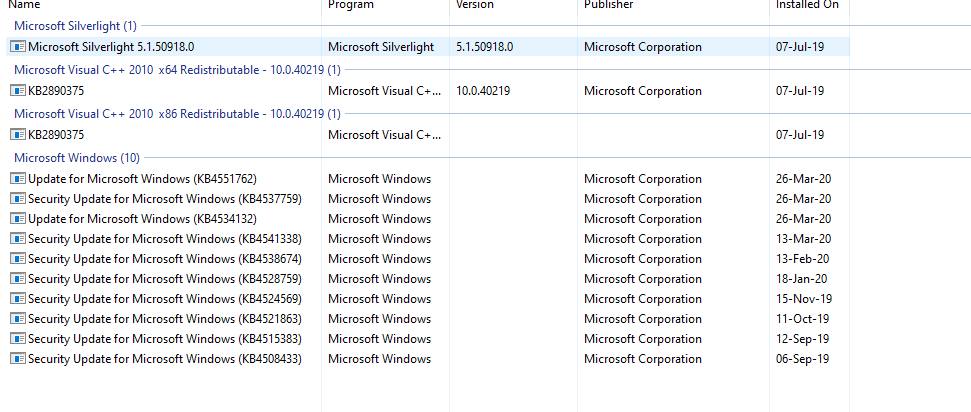Screen dimensions: 971x412
Task: Collapse Visual C++ 2010 x64 Redistributable group
Action: click(x=177, y=70)
